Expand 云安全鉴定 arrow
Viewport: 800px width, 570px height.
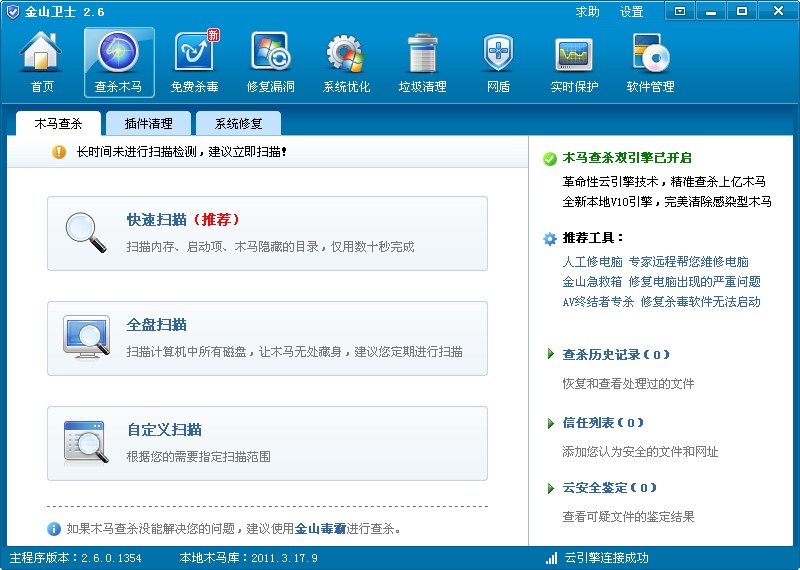[551, 488]
